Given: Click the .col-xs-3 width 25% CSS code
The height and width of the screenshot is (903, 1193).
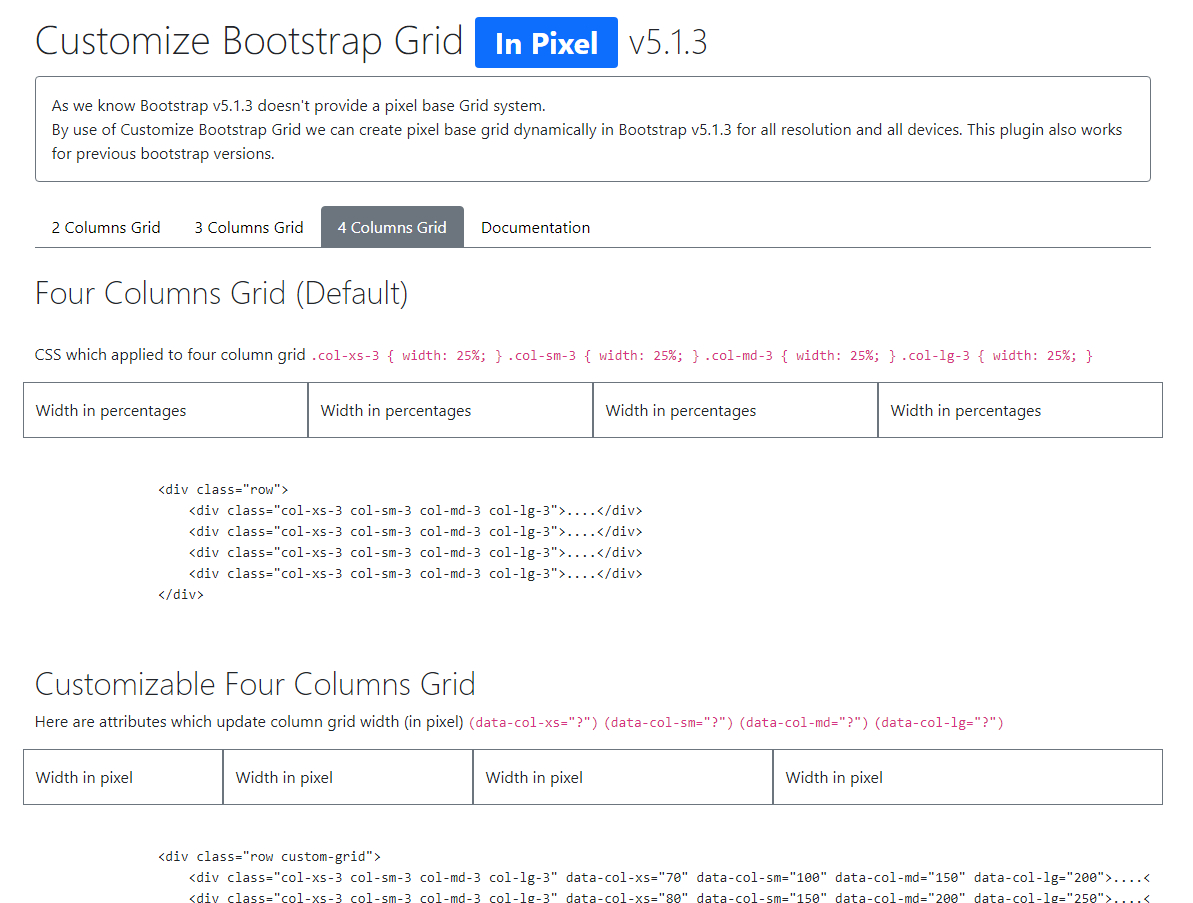Looking at the screenshot, I should point(406,355).
